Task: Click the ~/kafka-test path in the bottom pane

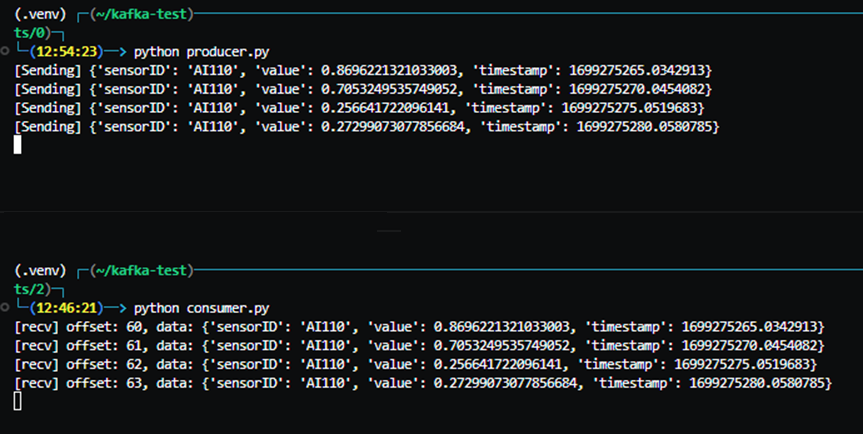Action: [x=141, y=271]
